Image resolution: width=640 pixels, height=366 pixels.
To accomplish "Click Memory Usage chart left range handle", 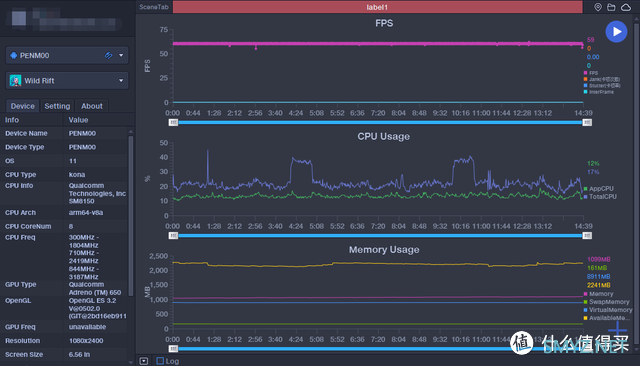I will coord(173,348).
